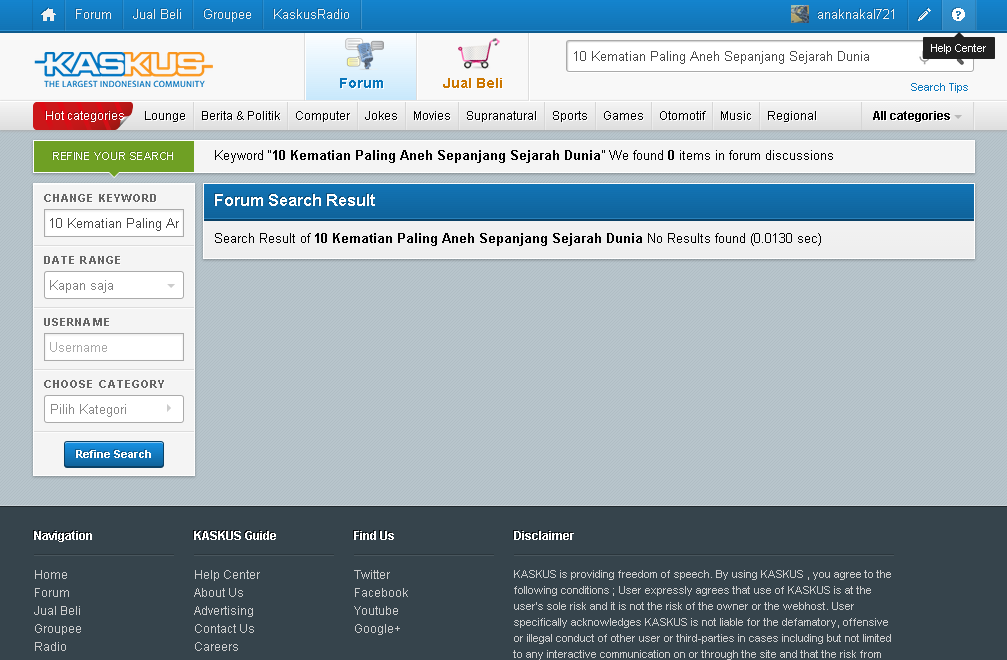Open the footer Forum link
The height and width of the screenshot is (660, 1007).
pos(52,593)
